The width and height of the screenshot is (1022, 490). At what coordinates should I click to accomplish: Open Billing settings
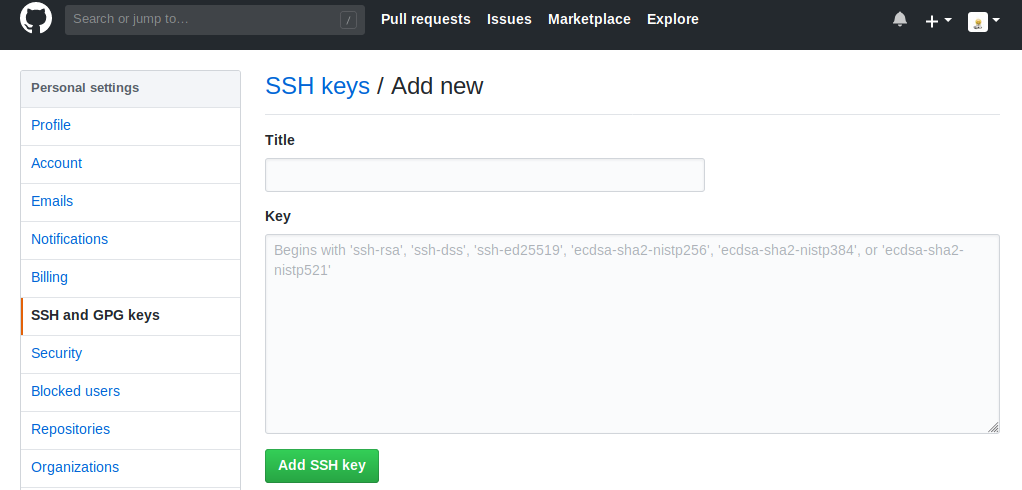(x=50, y=278)
